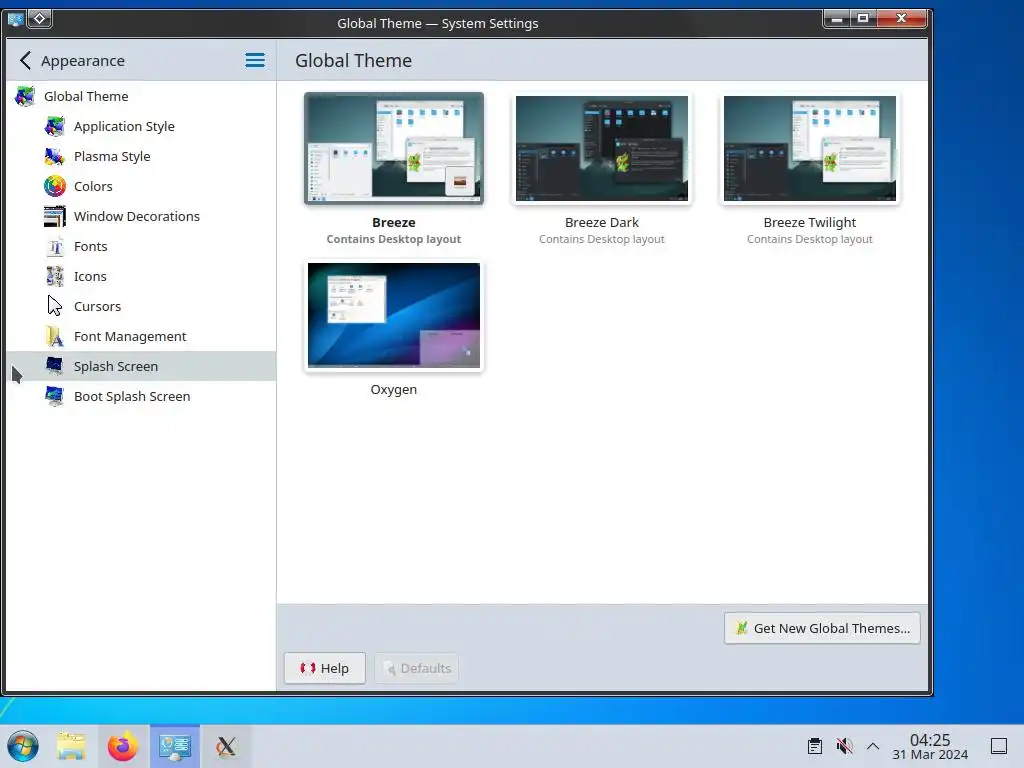Click the Global Theme sidebar icon
Viewport: 1024px width, 768px height.
(x=25, y=97)
